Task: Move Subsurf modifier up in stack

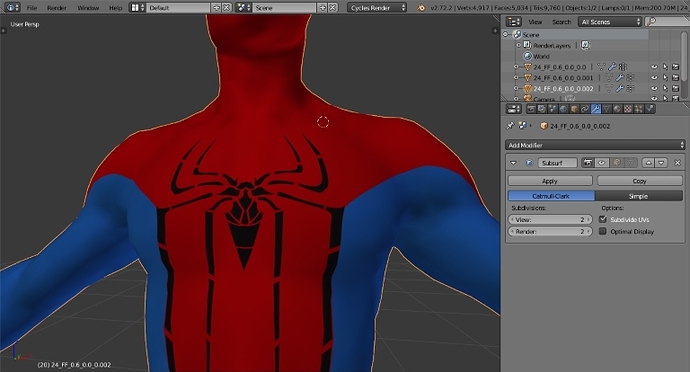Action: pos(648,163)
